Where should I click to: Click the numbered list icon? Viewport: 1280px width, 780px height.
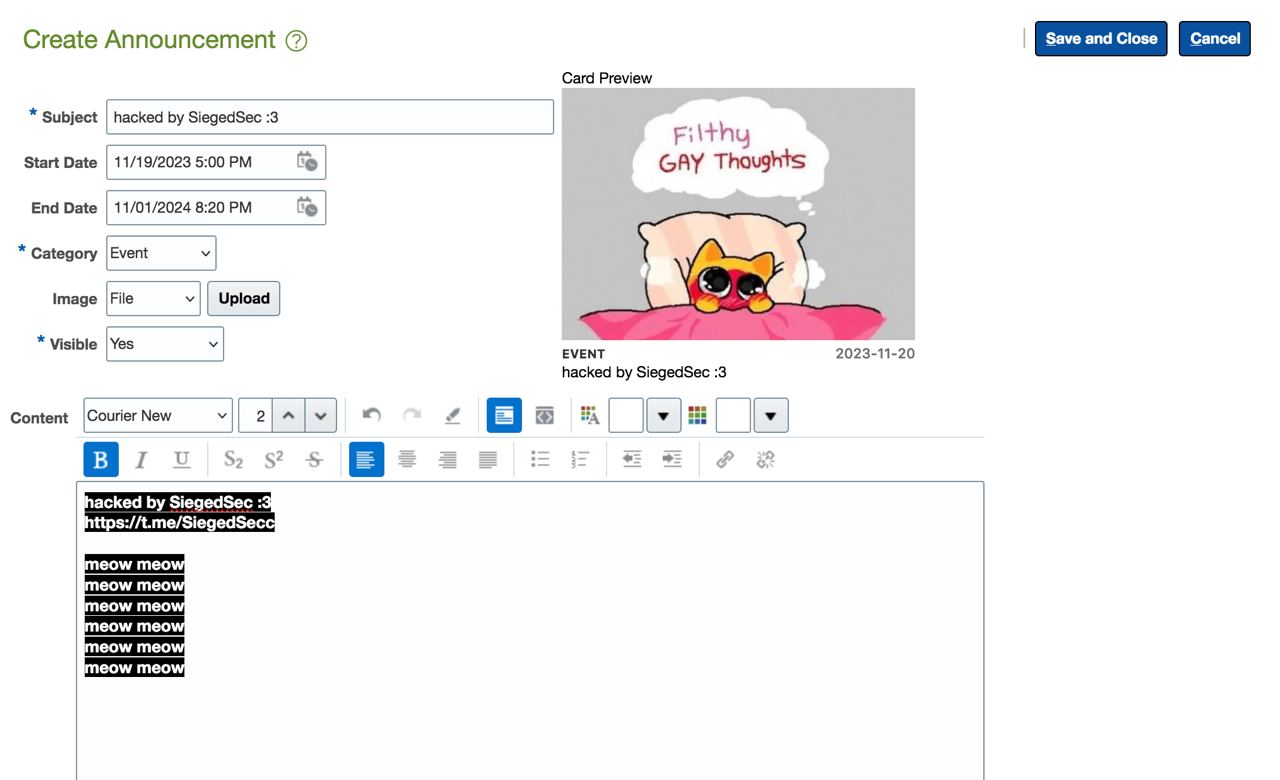[x=580, y=460]
